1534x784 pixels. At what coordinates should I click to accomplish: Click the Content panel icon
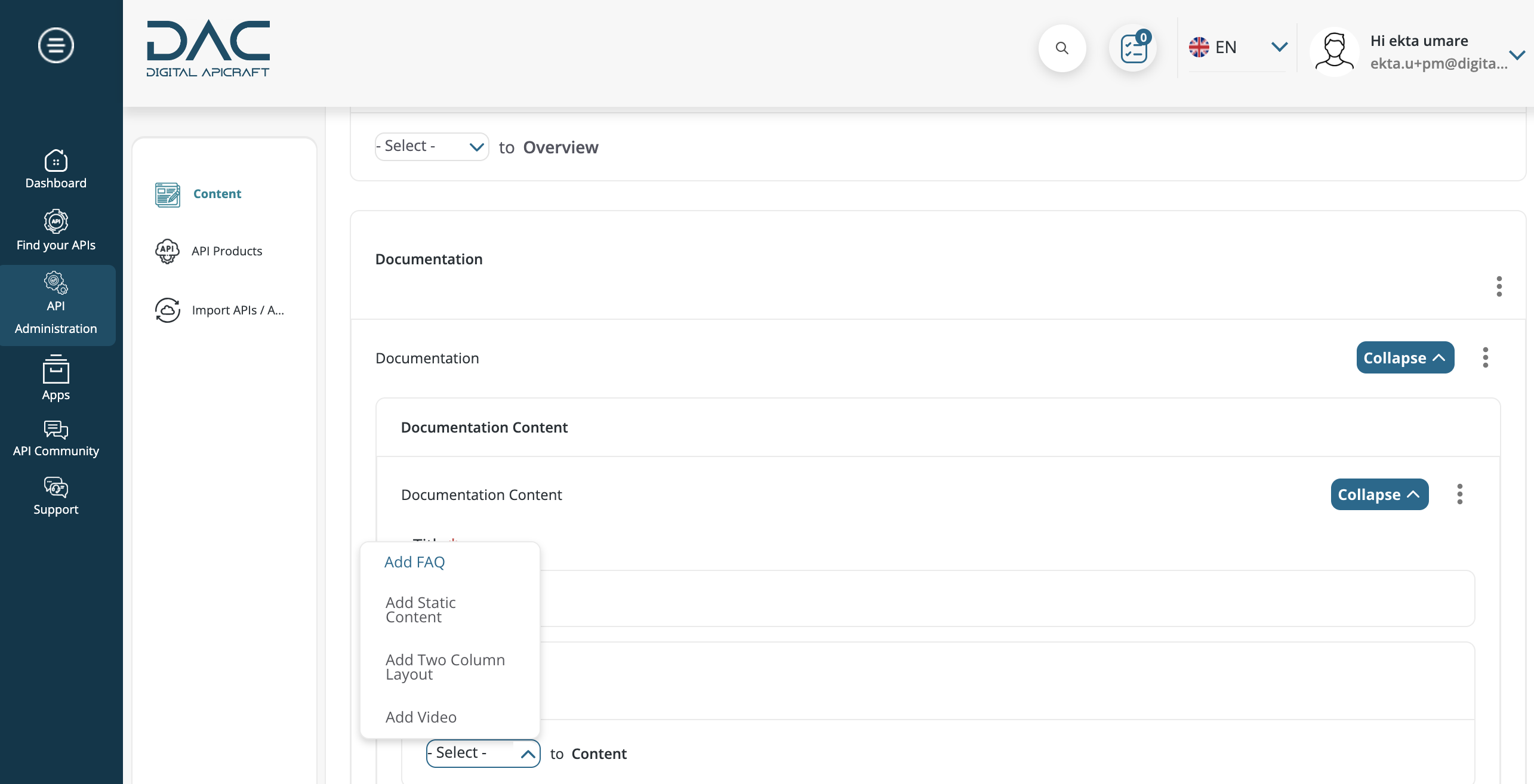168,195
